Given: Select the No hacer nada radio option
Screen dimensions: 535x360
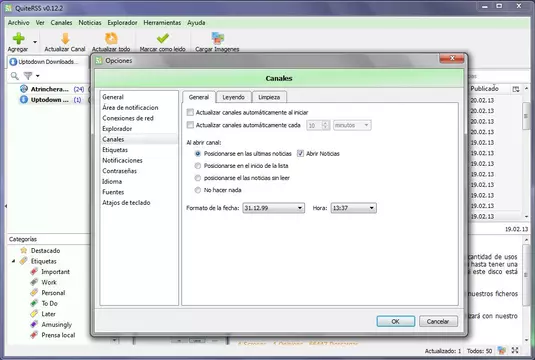Looking at the screenshot, I should point(198,190).
